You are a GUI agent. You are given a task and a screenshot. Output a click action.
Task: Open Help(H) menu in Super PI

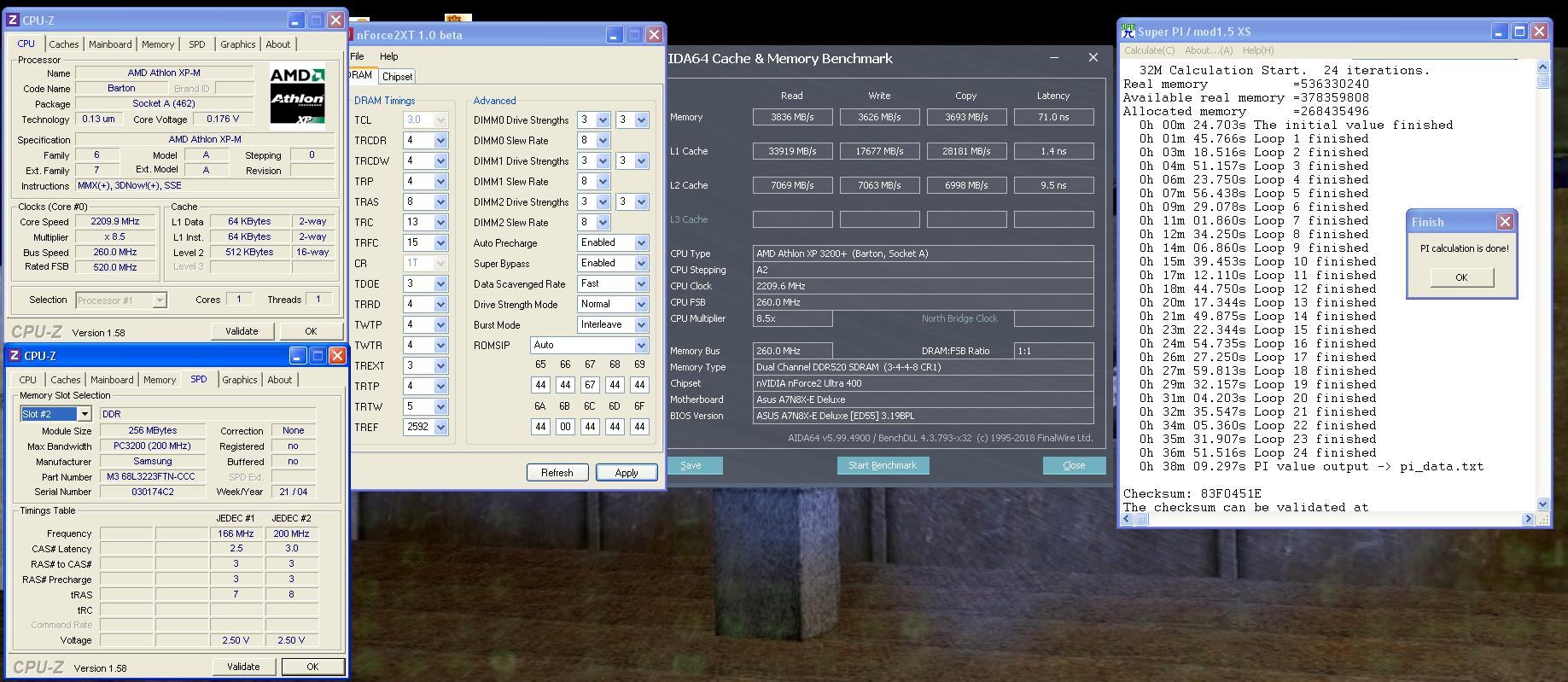tap(1258, 50)
